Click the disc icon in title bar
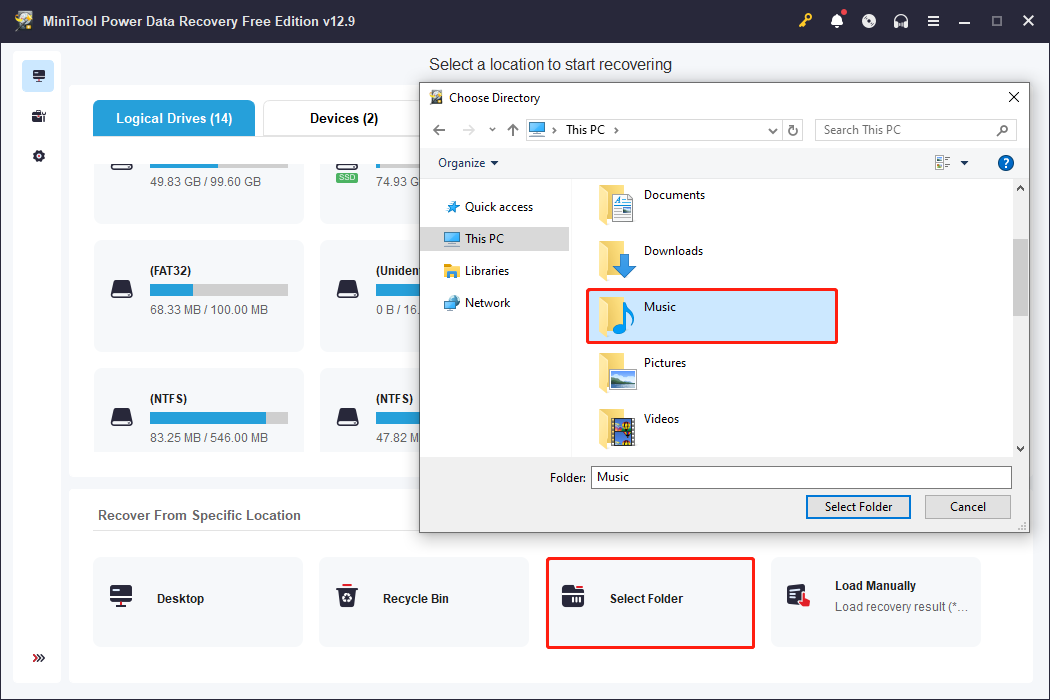This screenshot has height=700, width=1050. point(869,21)
